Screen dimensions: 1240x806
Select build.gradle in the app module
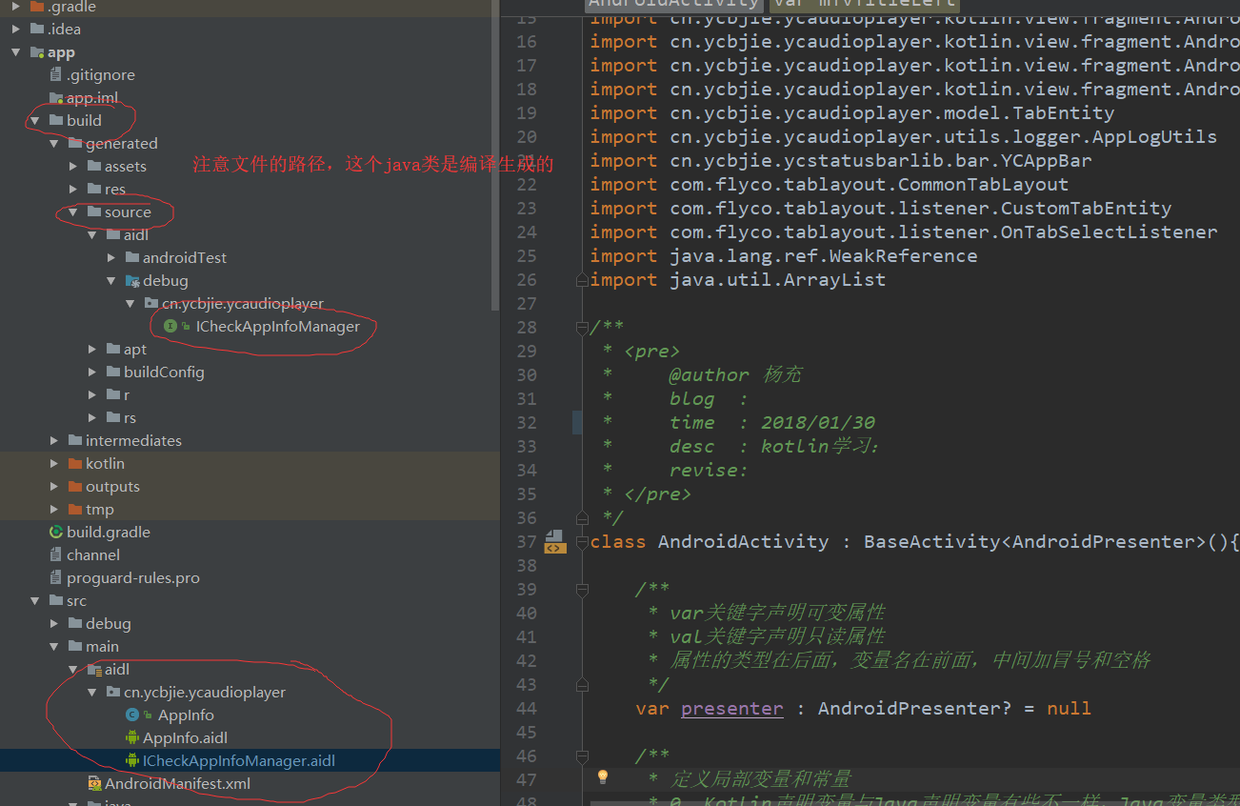point(109,532)
